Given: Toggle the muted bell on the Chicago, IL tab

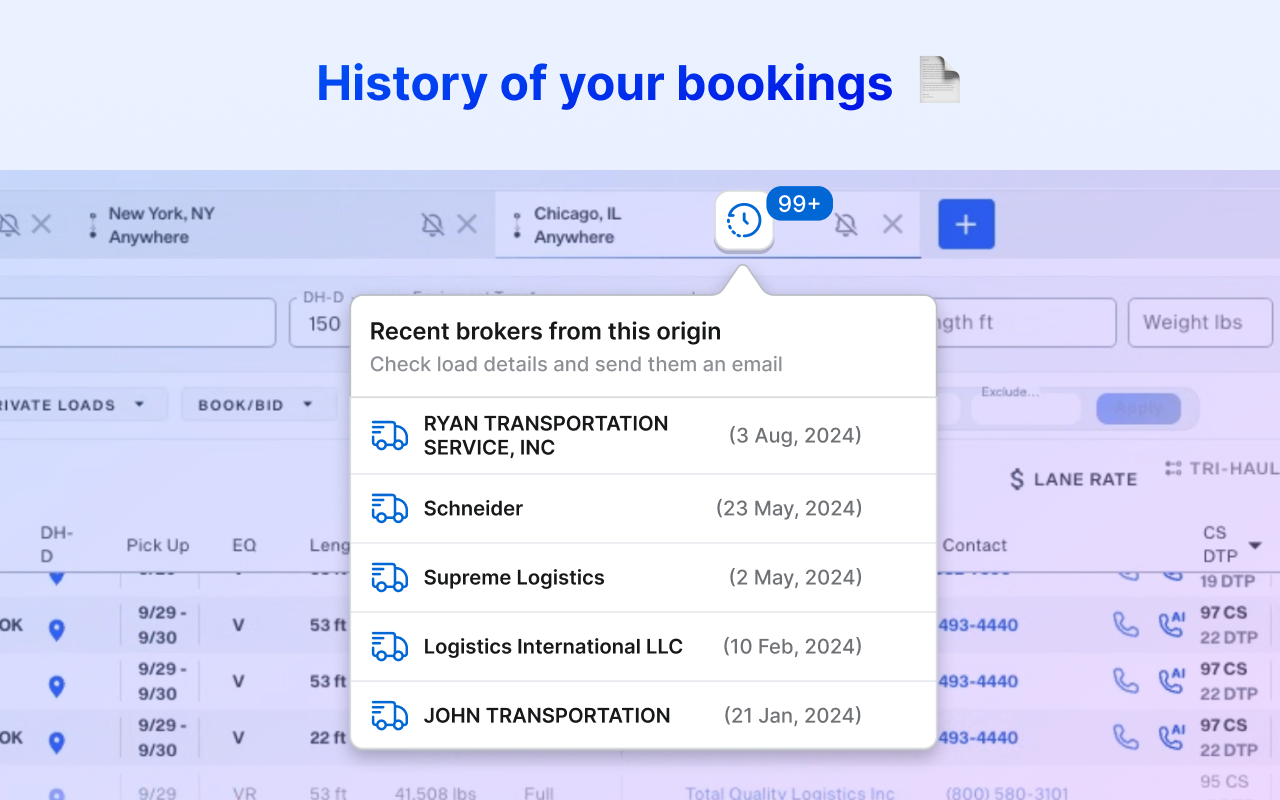Looking at the screenshot, I should coord(846,224).
